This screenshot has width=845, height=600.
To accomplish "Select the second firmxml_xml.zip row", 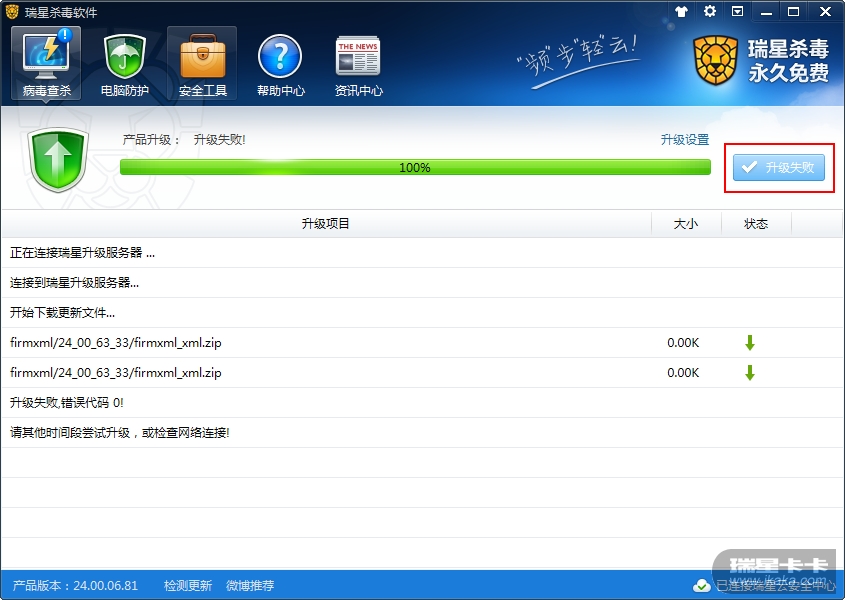I will pos(422,373).
